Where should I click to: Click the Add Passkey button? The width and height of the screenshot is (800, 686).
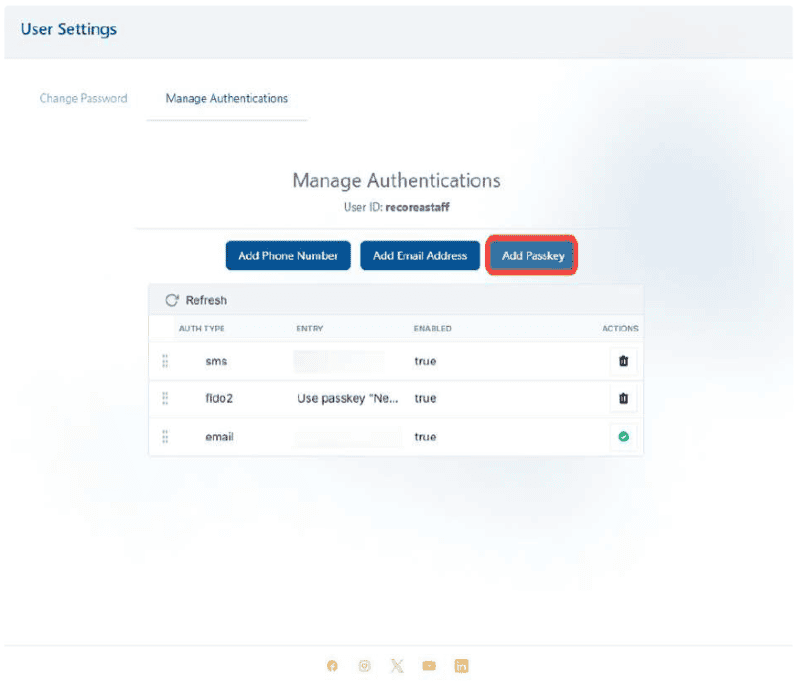[533, 256]
